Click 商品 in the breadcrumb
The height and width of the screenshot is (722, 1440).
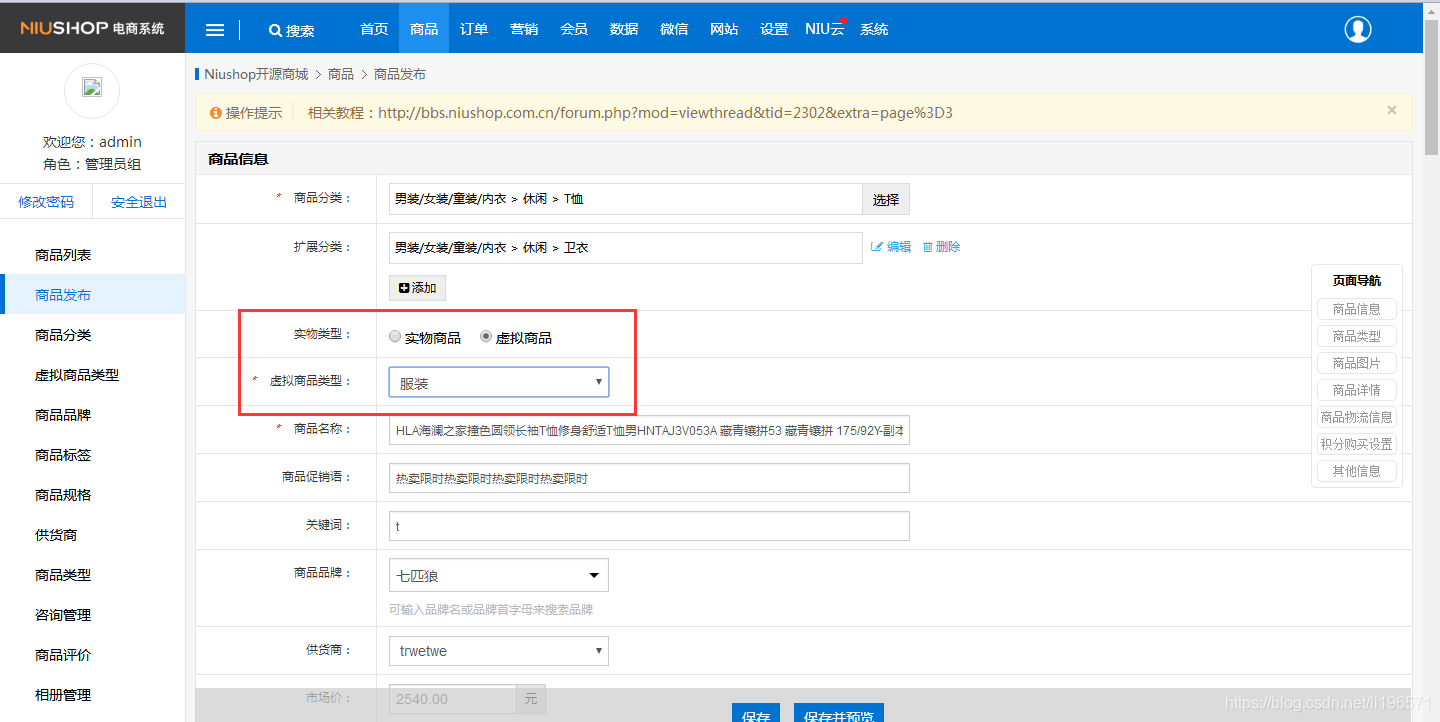(x=341, y=74)
